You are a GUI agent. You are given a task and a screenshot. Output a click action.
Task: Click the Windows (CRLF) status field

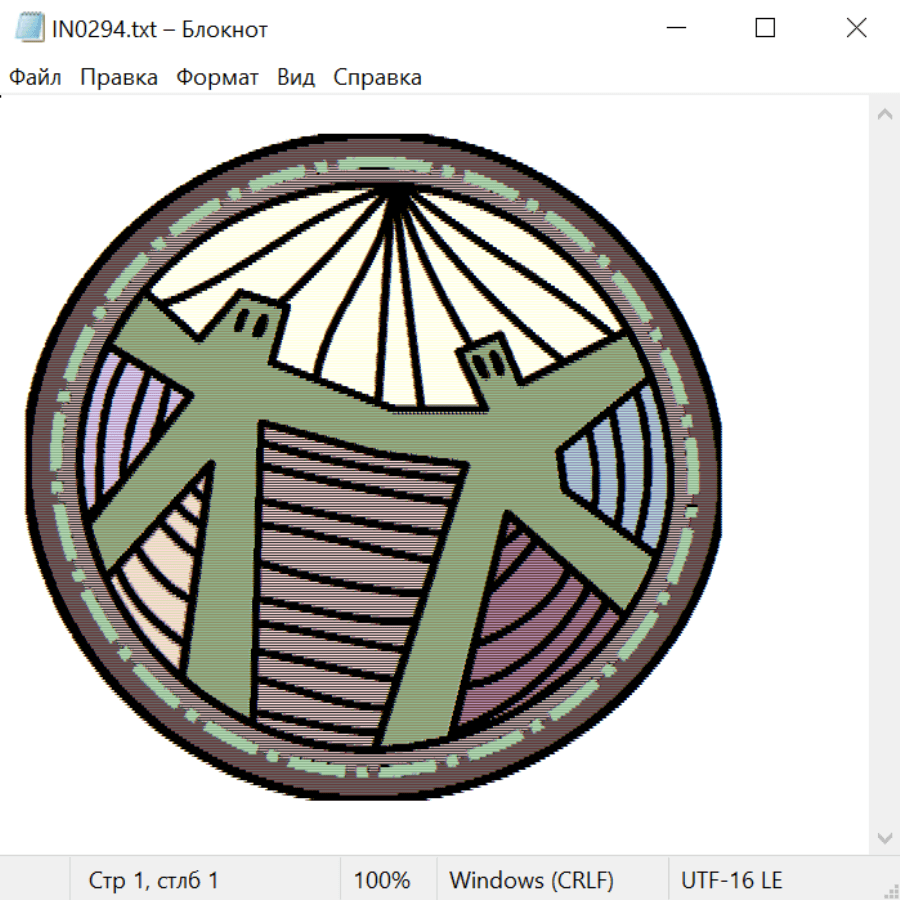point(531,881)
